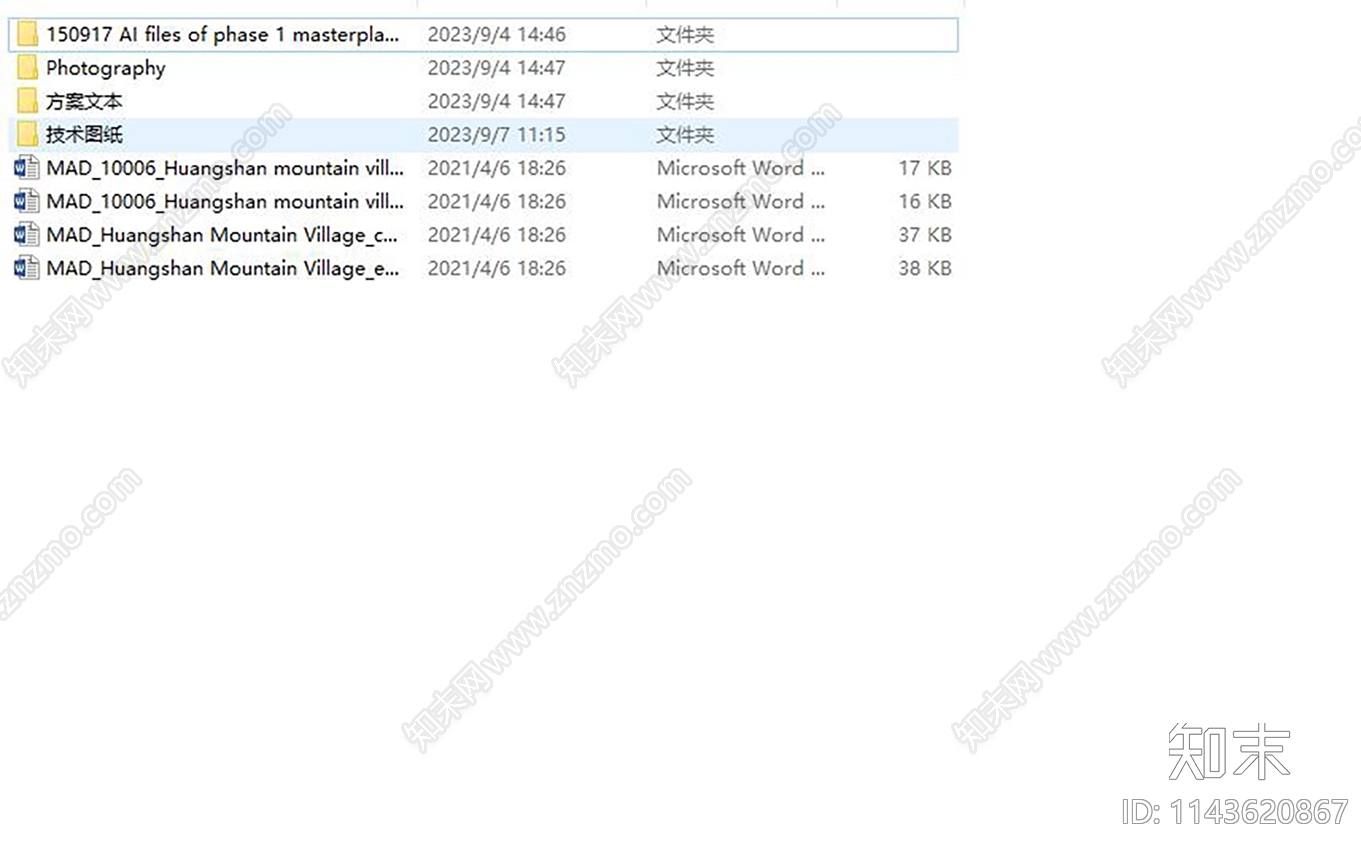Viewport: 1361px width, 851px height.
Task: Select the '方案文本' folder name
Action: coord(84,101)
